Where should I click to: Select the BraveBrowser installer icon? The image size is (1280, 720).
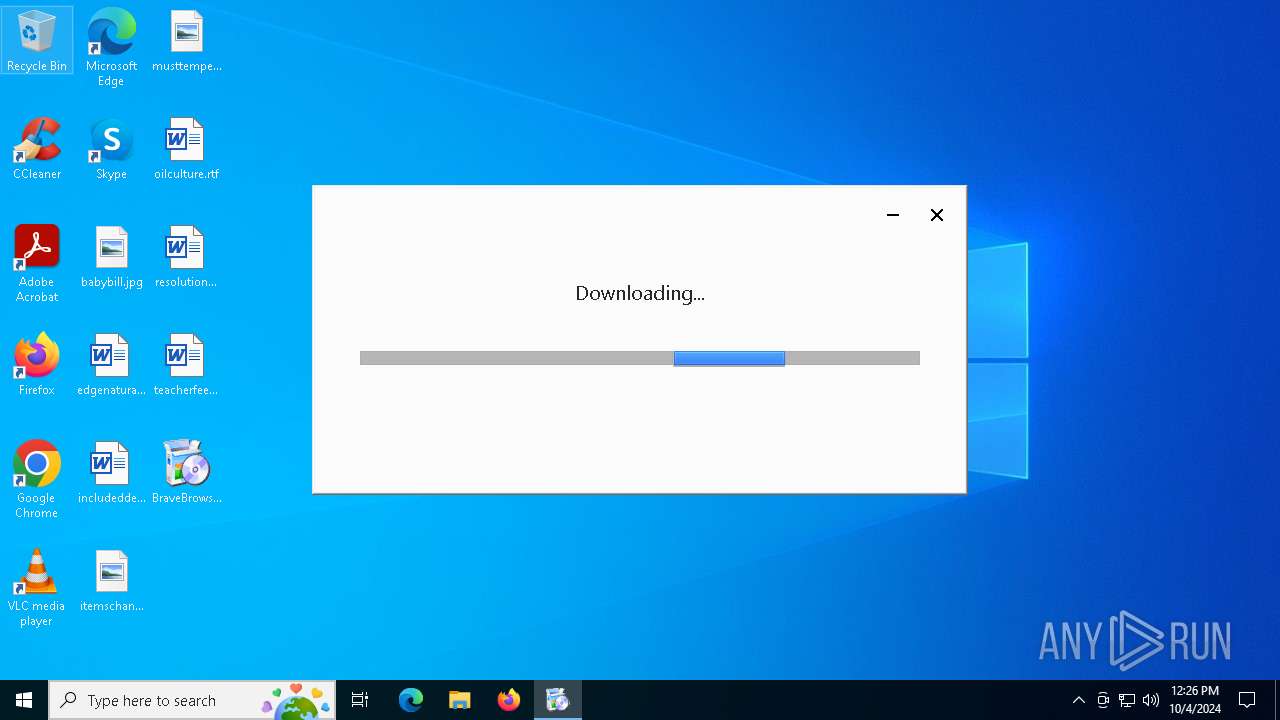point(187,472)
